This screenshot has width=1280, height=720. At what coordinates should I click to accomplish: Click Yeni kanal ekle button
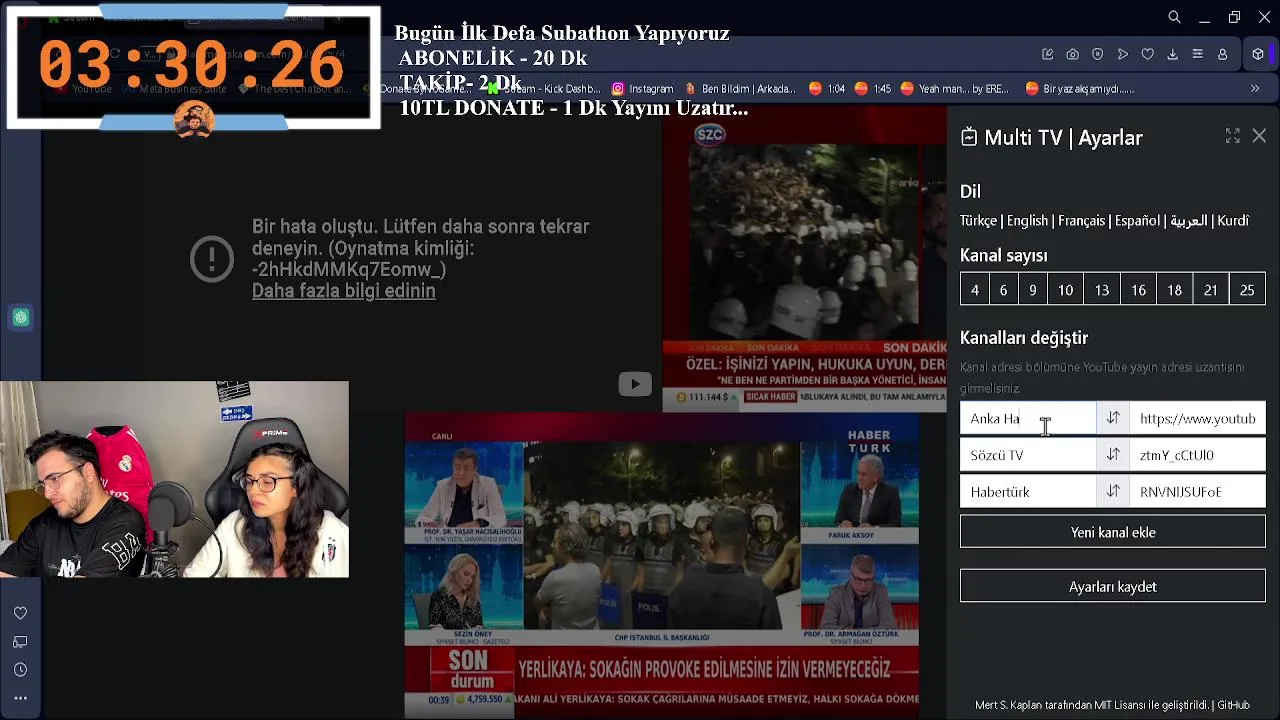coord(1113,532)
